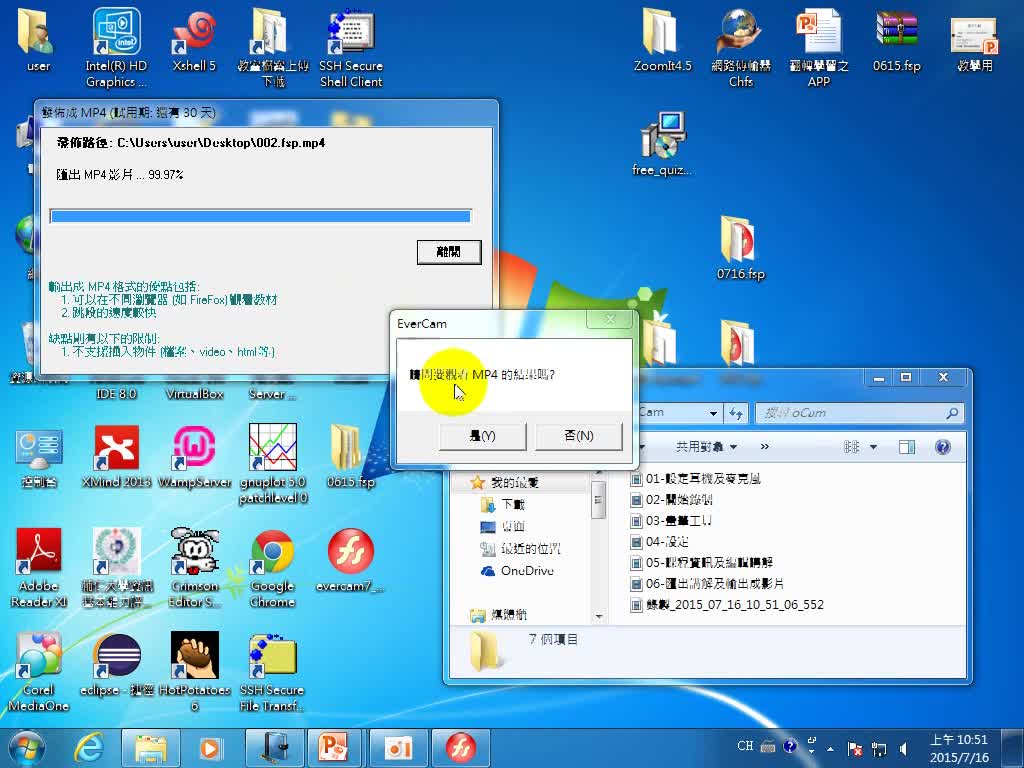Select 桌面 in the Explorer navigation pane
Viewport: 1024px width, 768px height.
click(513, 526)
